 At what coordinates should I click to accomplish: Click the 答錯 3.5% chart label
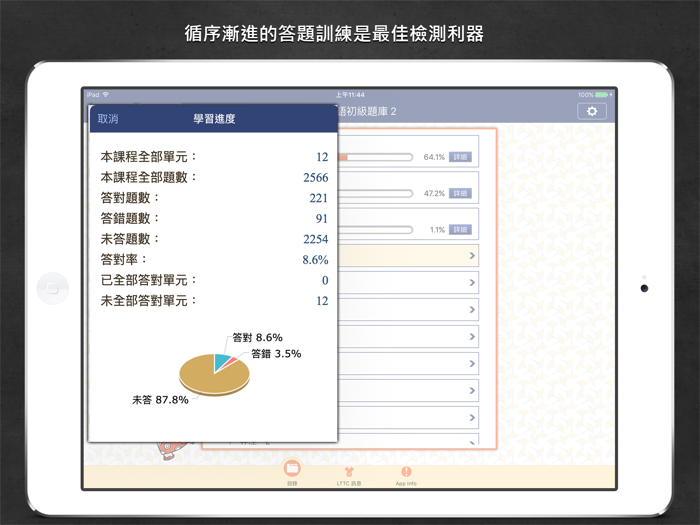click(276, 354)
